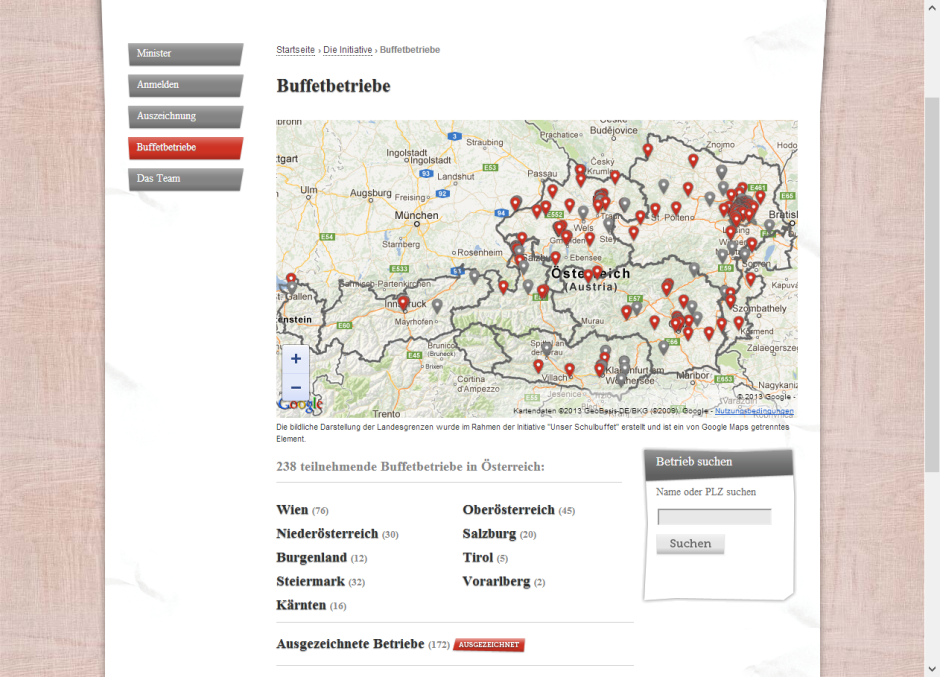Go to Die Initiative breadcrumb link
The height and width of the screenshot is (677, 940).
click(x=348, y=50)
